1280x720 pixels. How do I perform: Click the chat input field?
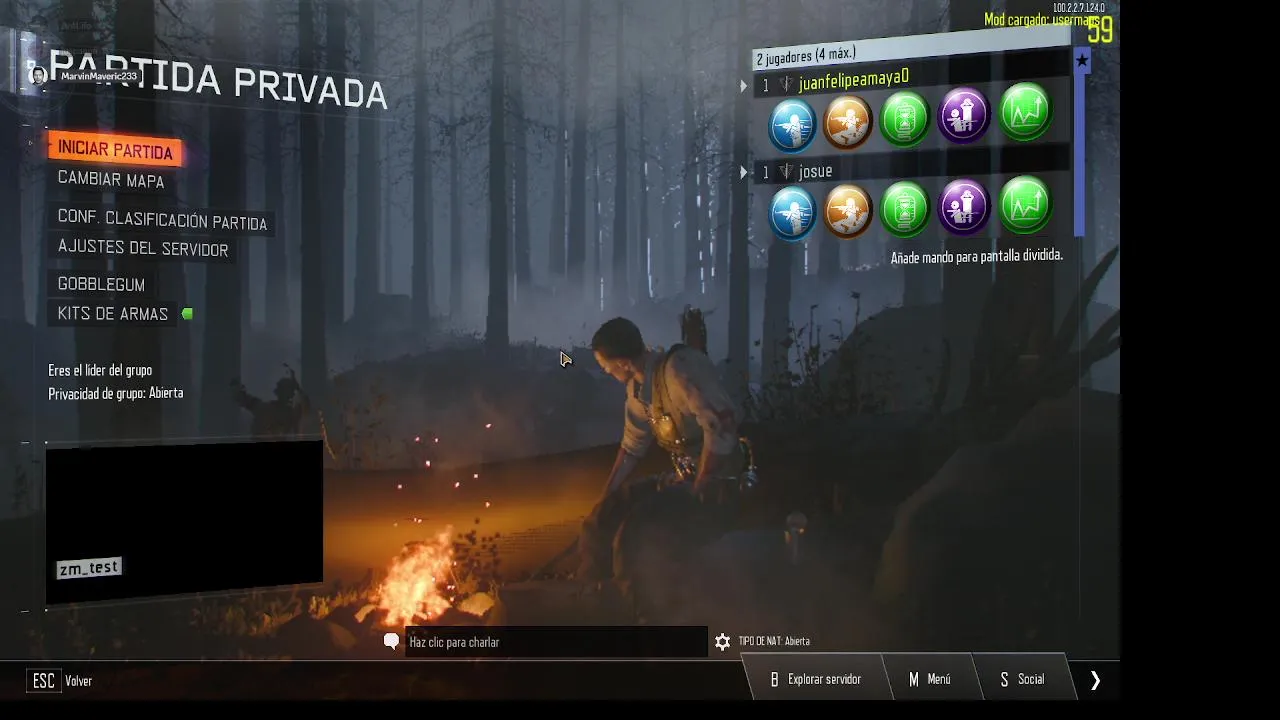point(556,642)
